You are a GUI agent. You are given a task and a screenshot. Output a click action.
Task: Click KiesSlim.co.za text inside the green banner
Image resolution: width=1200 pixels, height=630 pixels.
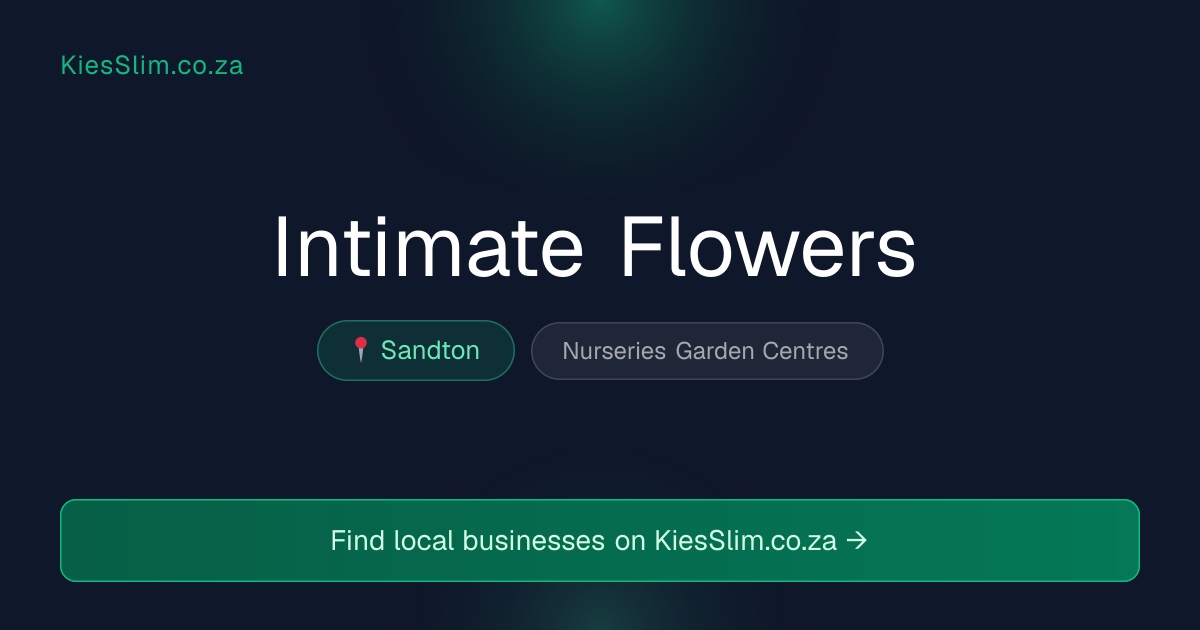746,540
